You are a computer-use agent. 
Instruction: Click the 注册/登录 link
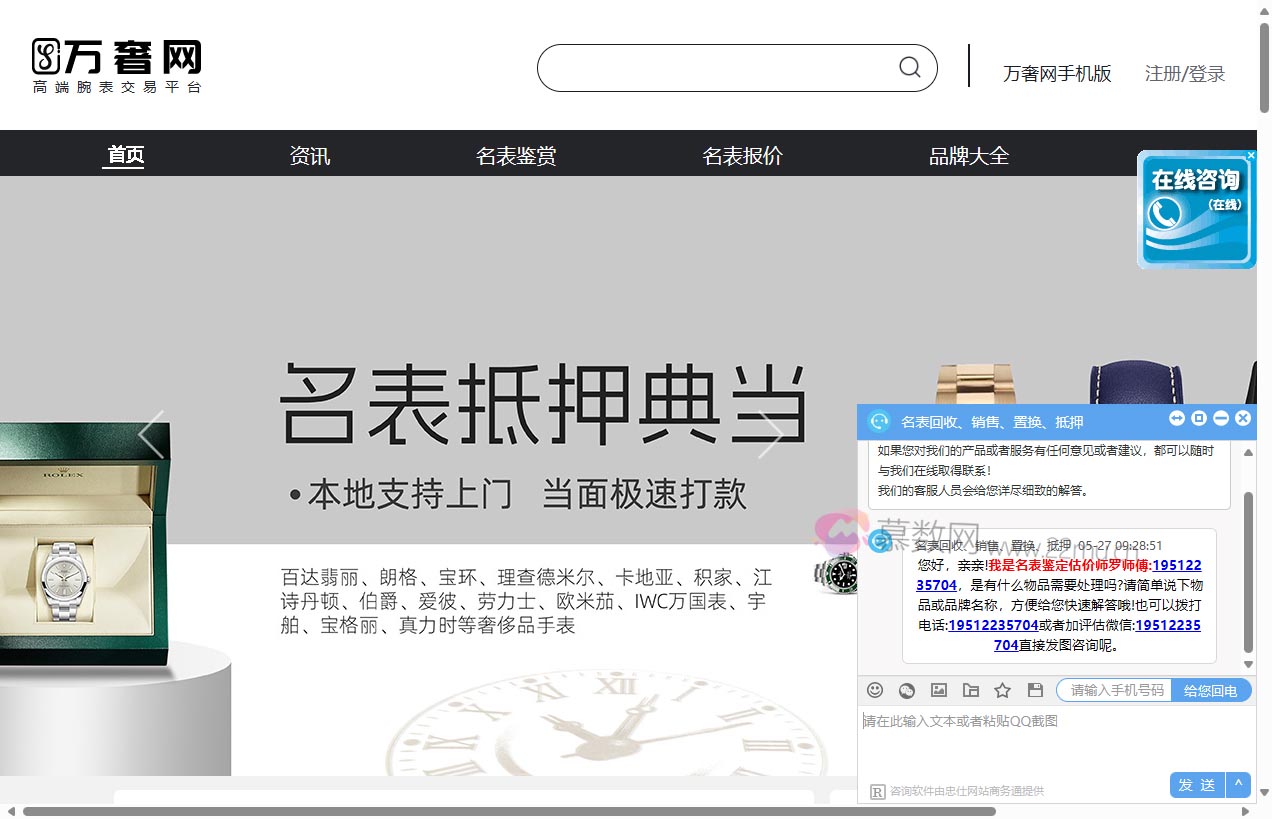[x=1185, y=73]
